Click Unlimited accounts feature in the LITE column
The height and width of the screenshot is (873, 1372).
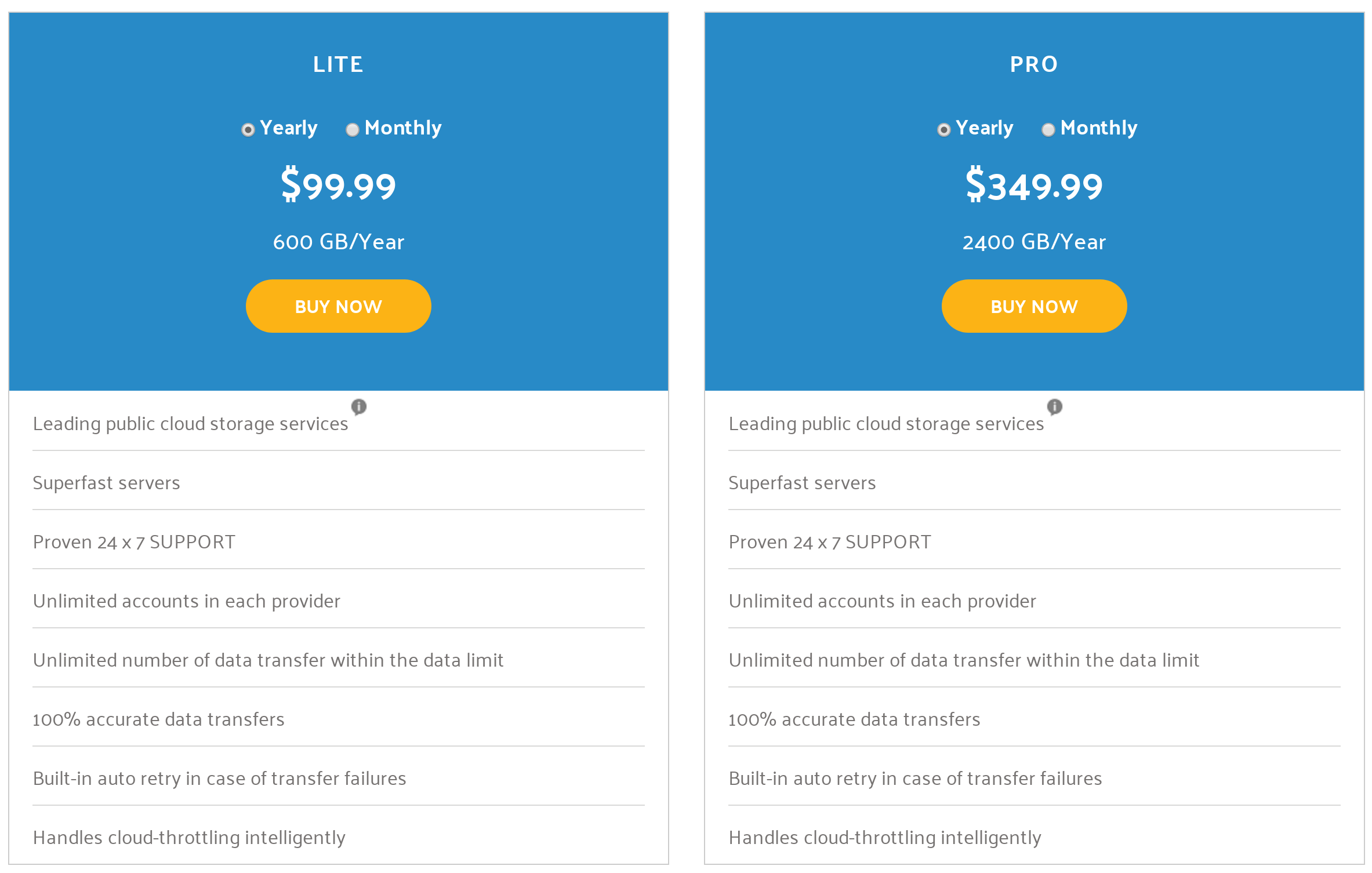187,602
